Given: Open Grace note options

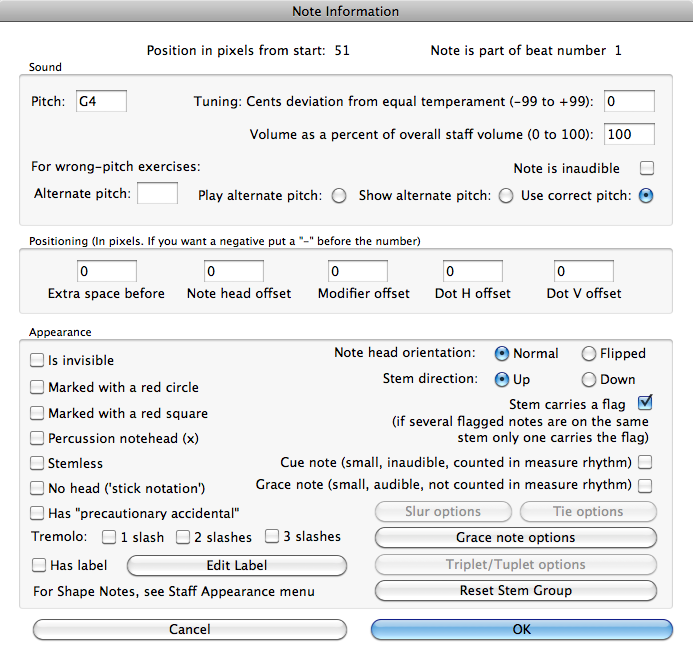Looking at the screenshot, I should pos(515,538).
